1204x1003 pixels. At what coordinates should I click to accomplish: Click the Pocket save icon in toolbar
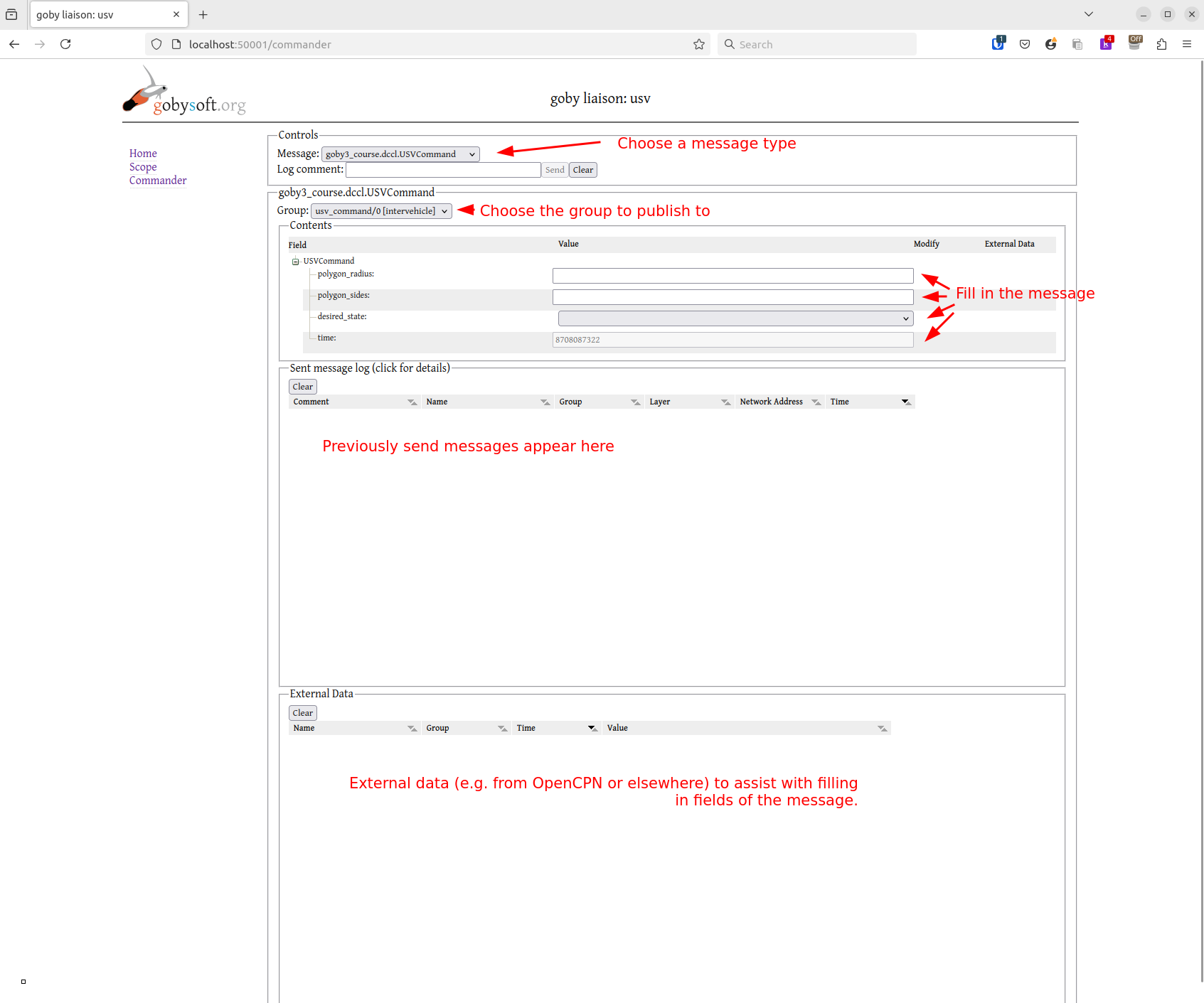tap(1025, 44)
